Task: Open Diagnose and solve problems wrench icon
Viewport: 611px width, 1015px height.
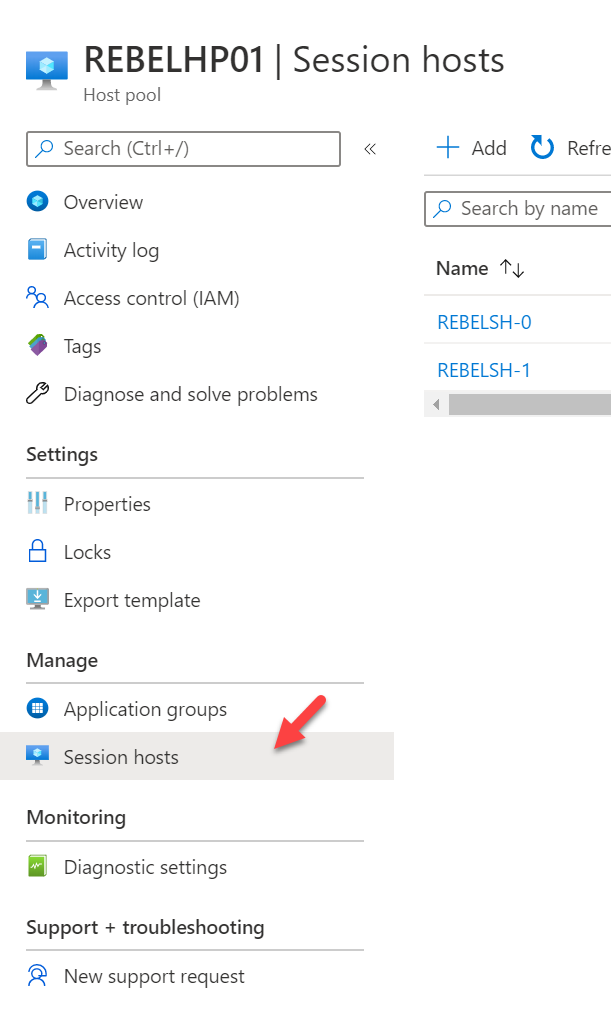Action: [38, 393]
